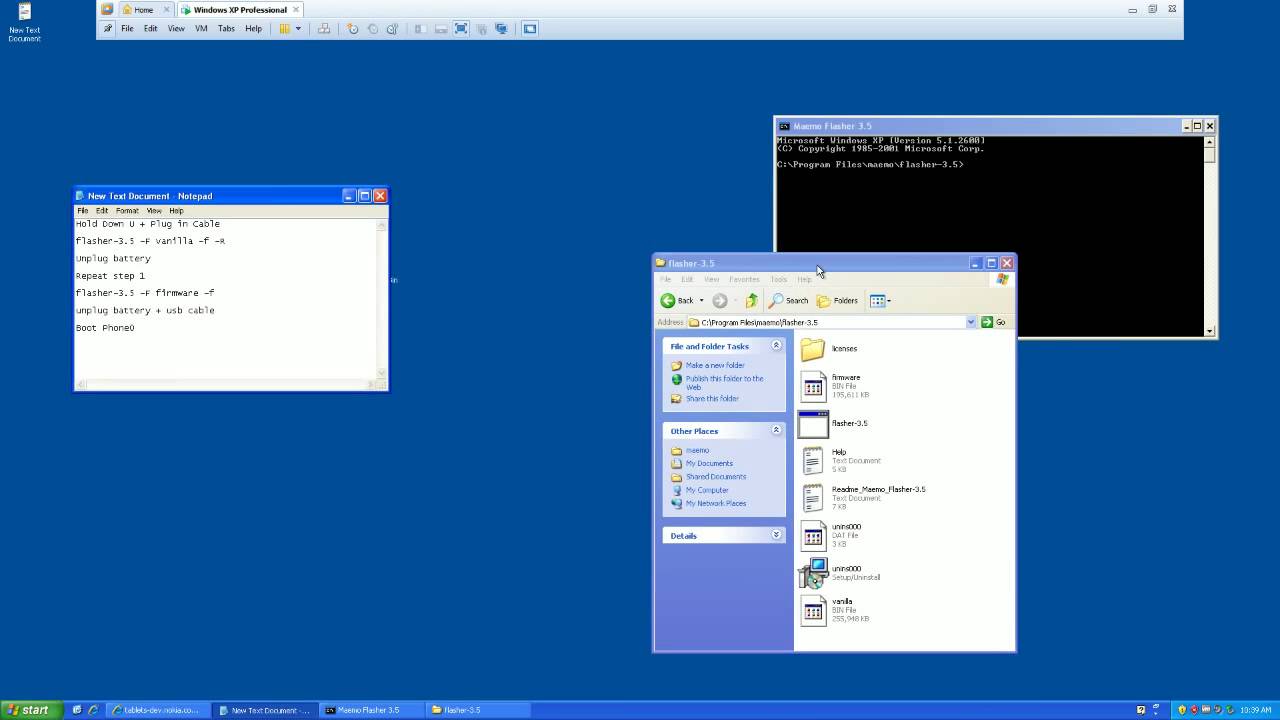Open Notepad View menu
This screenshot has width=1280, height=720.
[154, 211]
